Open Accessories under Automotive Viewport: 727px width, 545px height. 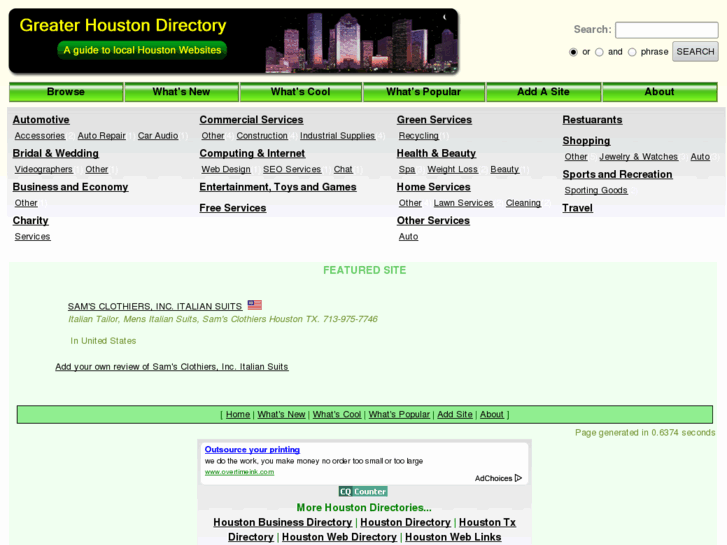pos(40,135)
